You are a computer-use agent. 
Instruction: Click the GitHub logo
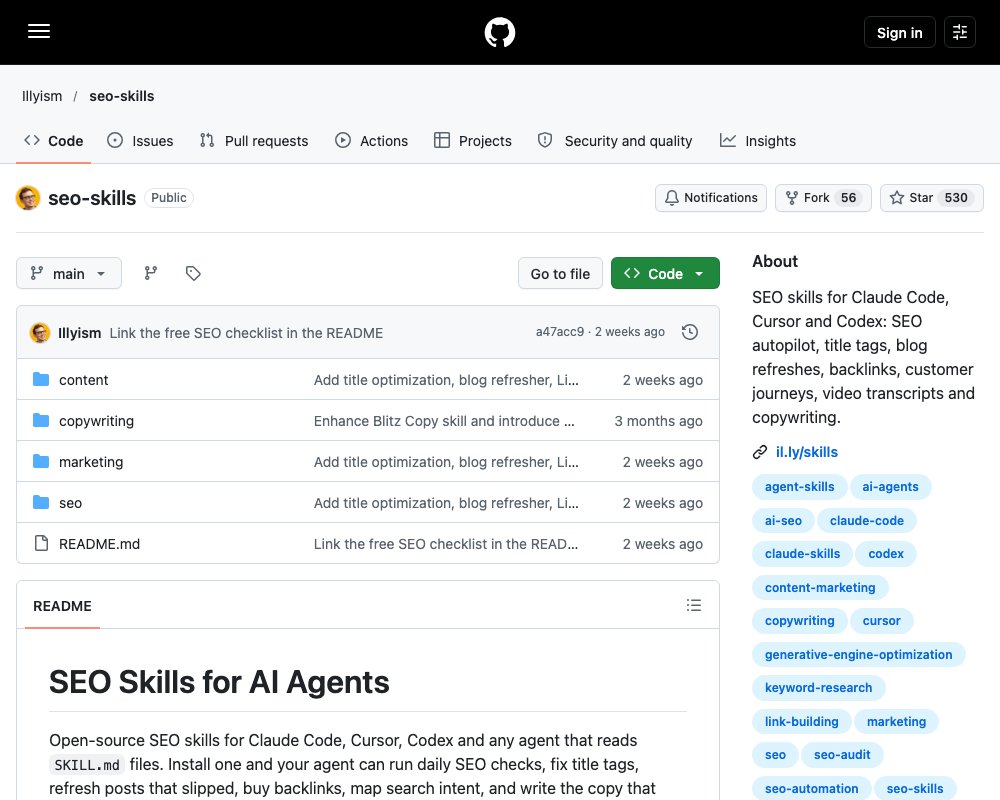click(x=499, y=32)
